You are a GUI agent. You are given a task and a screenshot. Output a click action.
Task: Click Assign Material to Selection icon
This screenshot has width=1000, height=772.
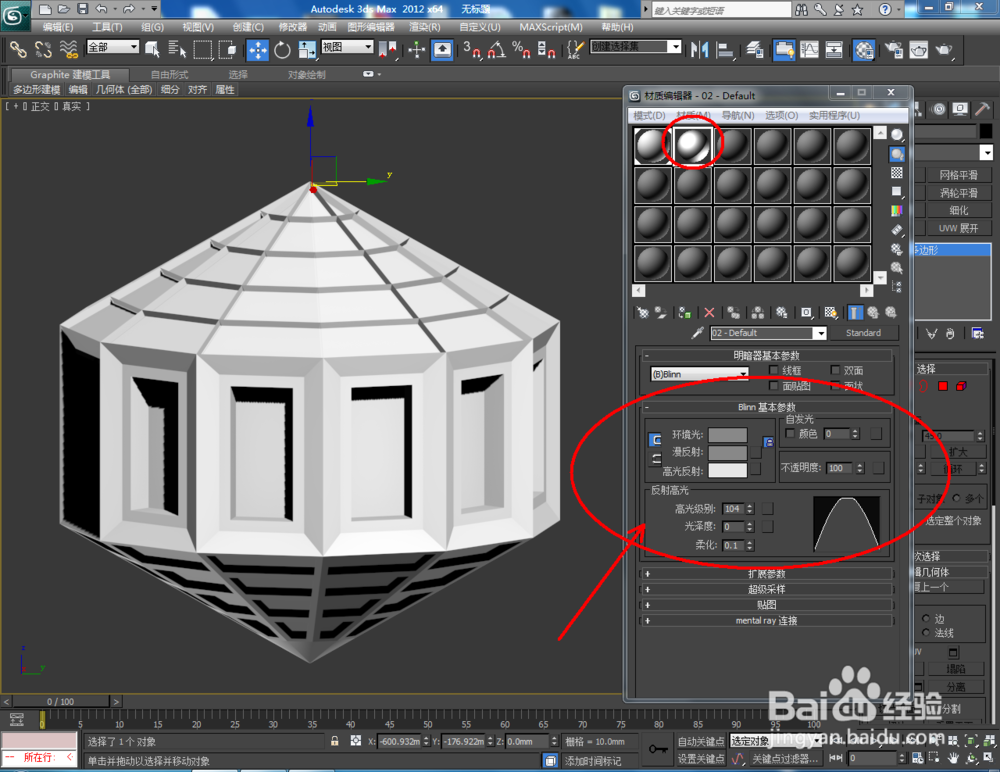pos(685,313)
